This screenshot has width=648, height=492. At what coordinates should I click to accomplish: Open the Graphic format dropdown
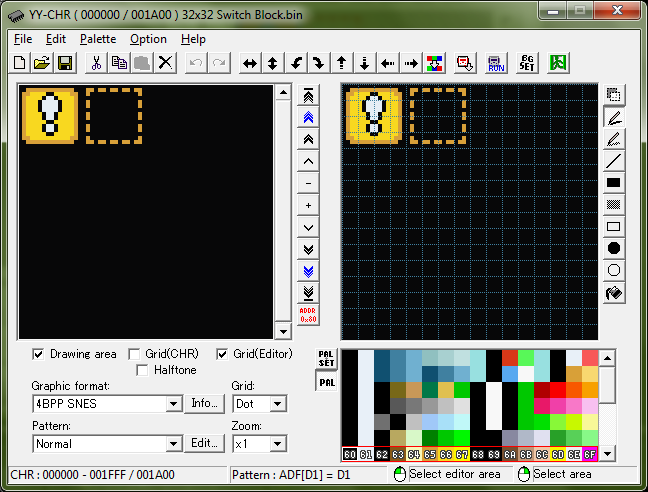pyautogui.click(x=174, y=404)
